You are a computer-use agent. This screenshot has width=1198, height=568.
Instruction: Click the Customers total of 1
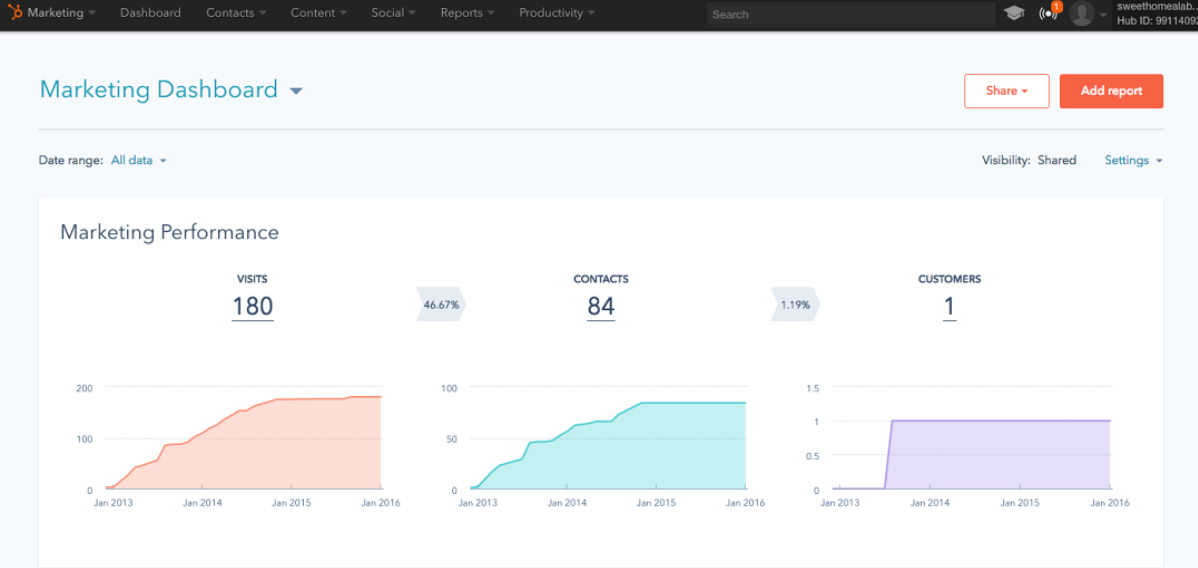point(950,307)
